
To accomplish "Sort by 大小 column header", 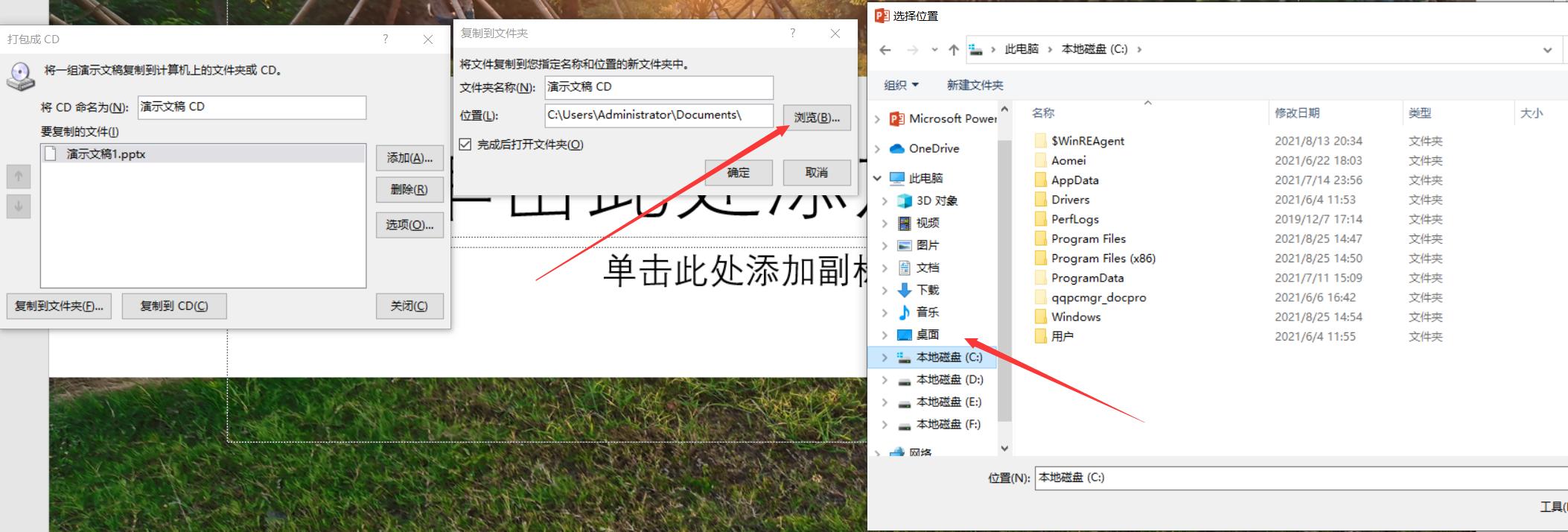I will pos(1531,113).
